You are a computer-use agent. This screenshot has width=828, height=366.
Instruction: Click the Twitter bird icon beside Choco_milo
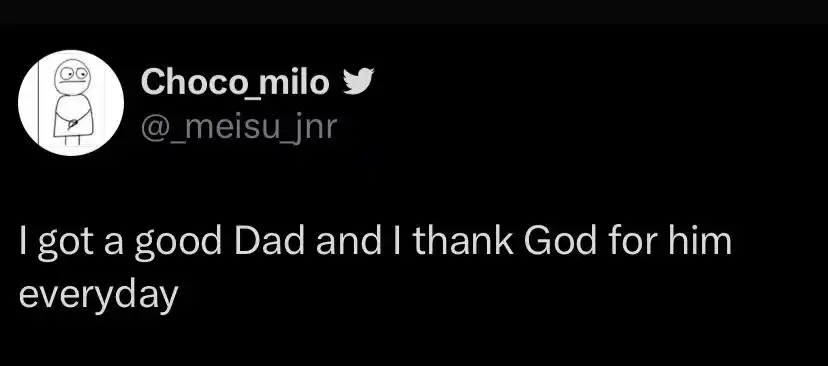358,81
